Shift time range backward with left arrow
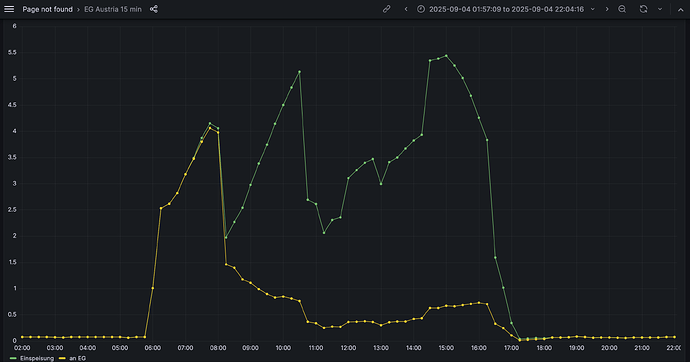Screen dimensions: 690x362 click(x=406, y=9)
